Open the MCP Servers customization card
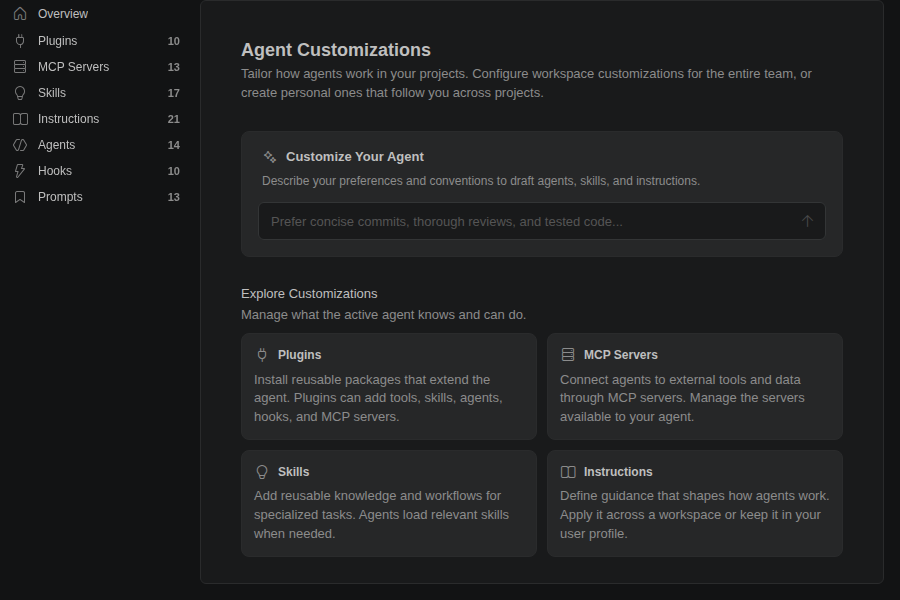 click(x=695, y=386)
